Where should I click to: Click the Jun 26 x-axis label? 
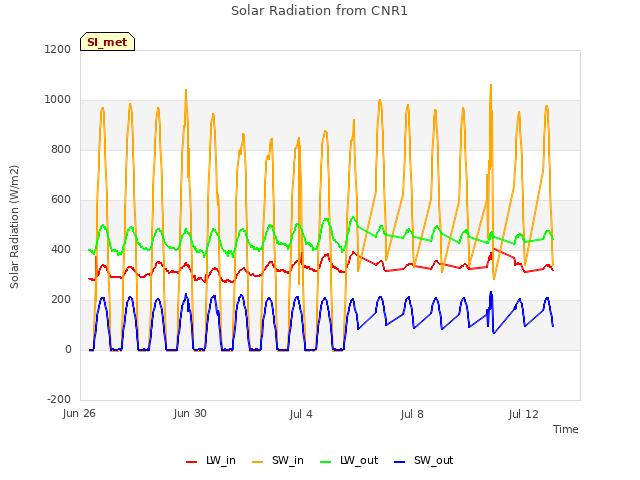coord(79,413)
